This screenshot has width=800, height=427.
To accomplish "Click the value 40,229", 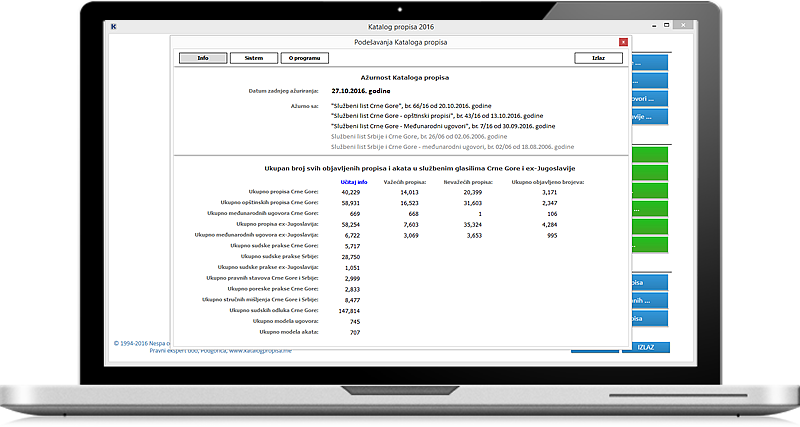I will click(x=351, y=192).
